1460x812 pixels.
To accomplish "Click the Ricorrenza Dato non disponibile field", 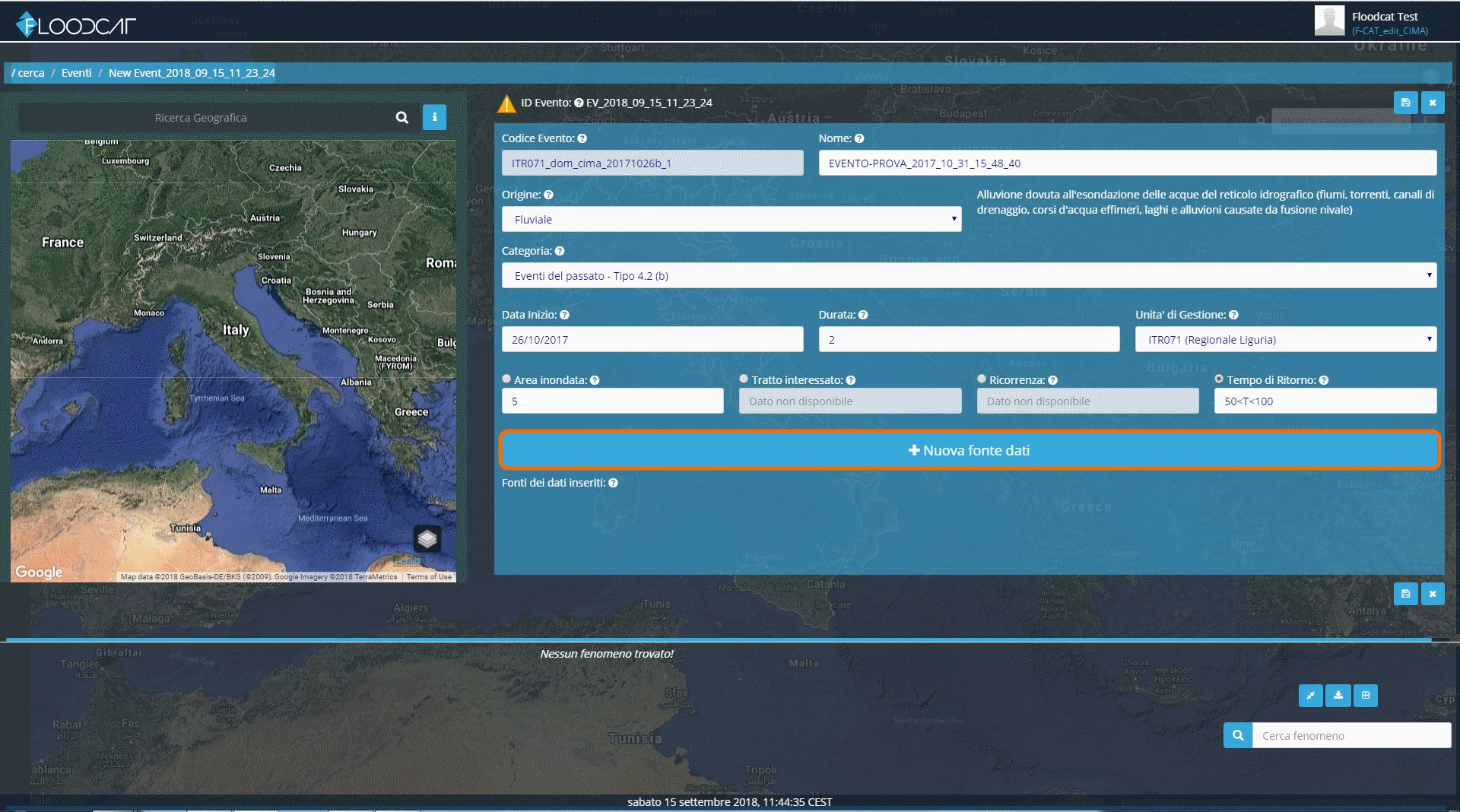I will tap(1087, 401).
